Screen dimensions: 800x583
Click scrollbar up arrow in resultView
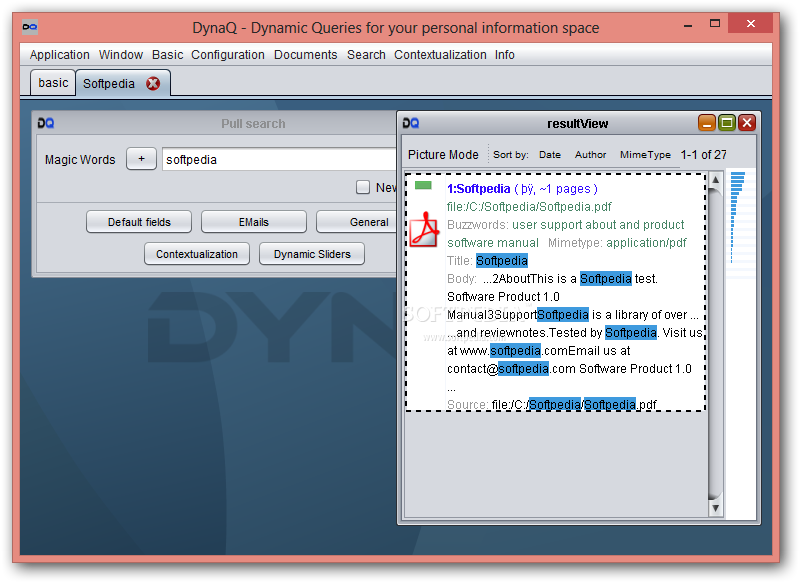pos(715,180)
